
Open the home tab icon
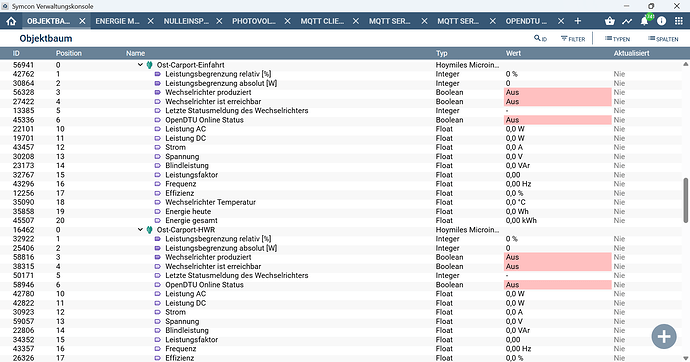click(11, 21)
